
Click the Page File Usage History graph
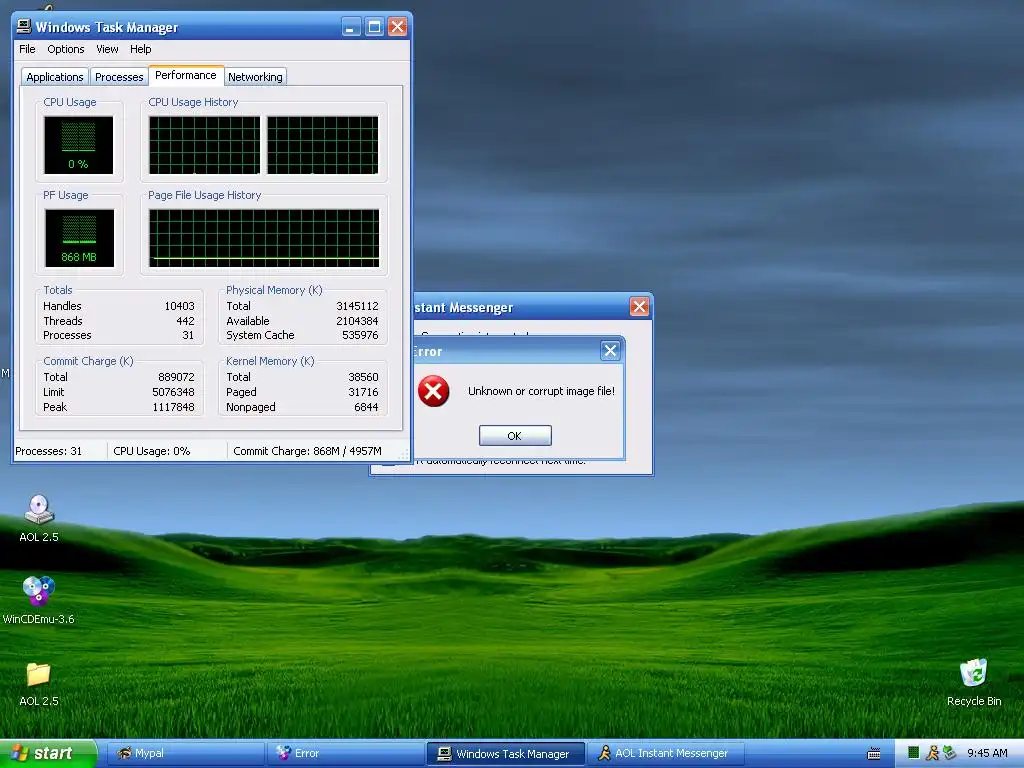tap(264, 238)
